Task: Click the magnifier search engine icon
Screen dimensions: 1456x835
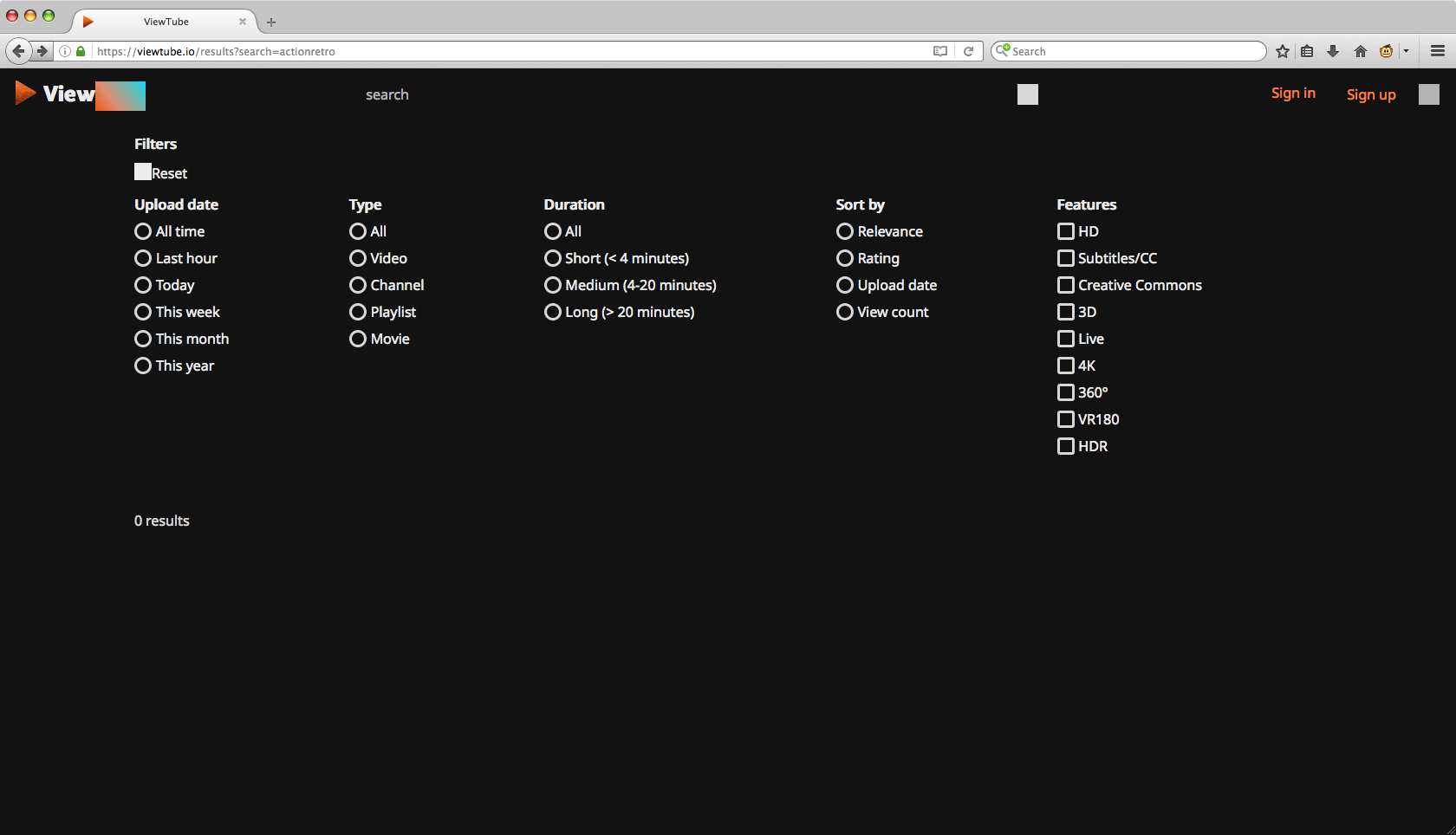Action: 1002,50
